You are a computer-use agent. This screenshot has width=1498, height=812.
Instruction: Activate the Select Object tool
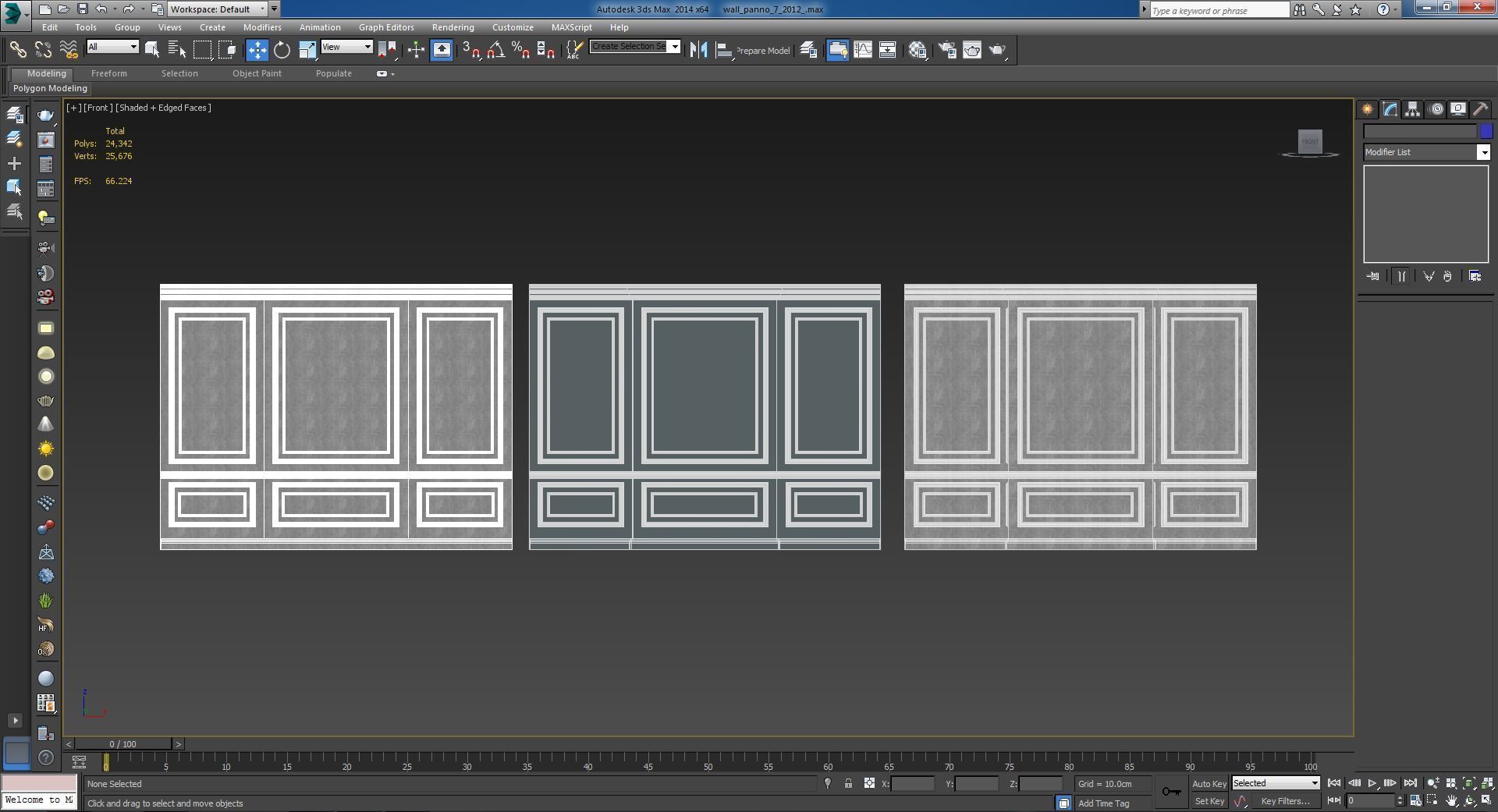[152, 50]
